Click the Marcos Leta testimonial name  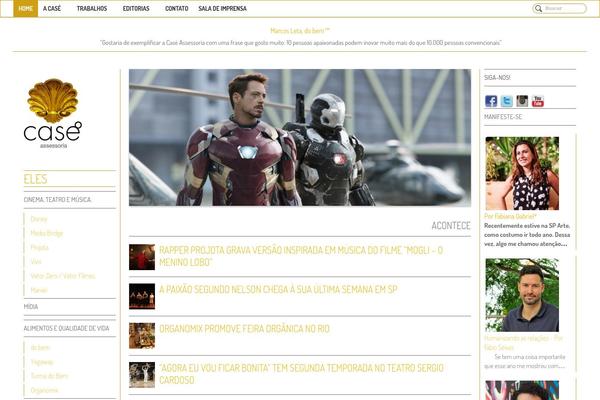pyautogui.click(x=300, y=31)
